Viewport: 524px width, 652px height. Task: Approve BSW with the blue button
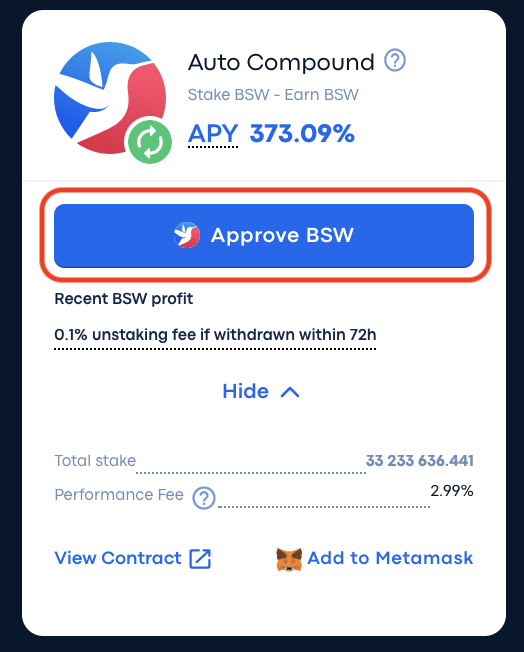264,236
